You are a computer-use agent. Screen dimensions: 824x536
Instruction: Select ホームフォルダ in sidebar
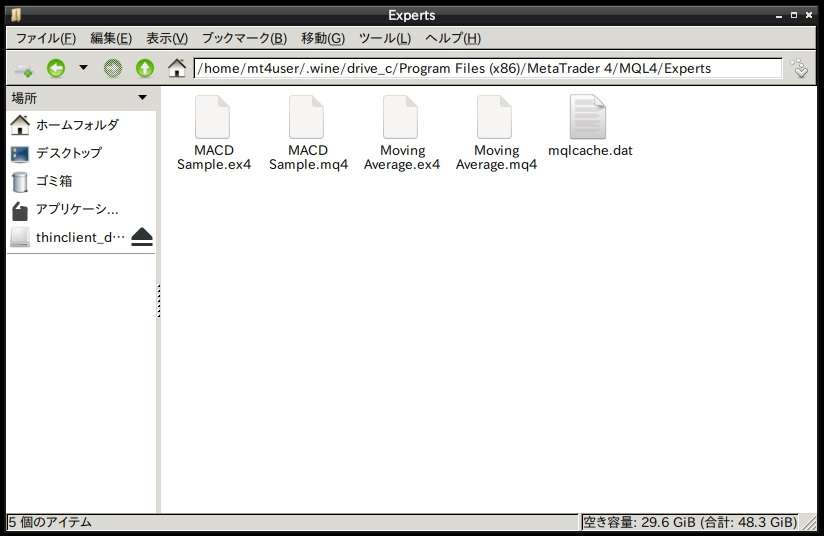click(81, 125)
